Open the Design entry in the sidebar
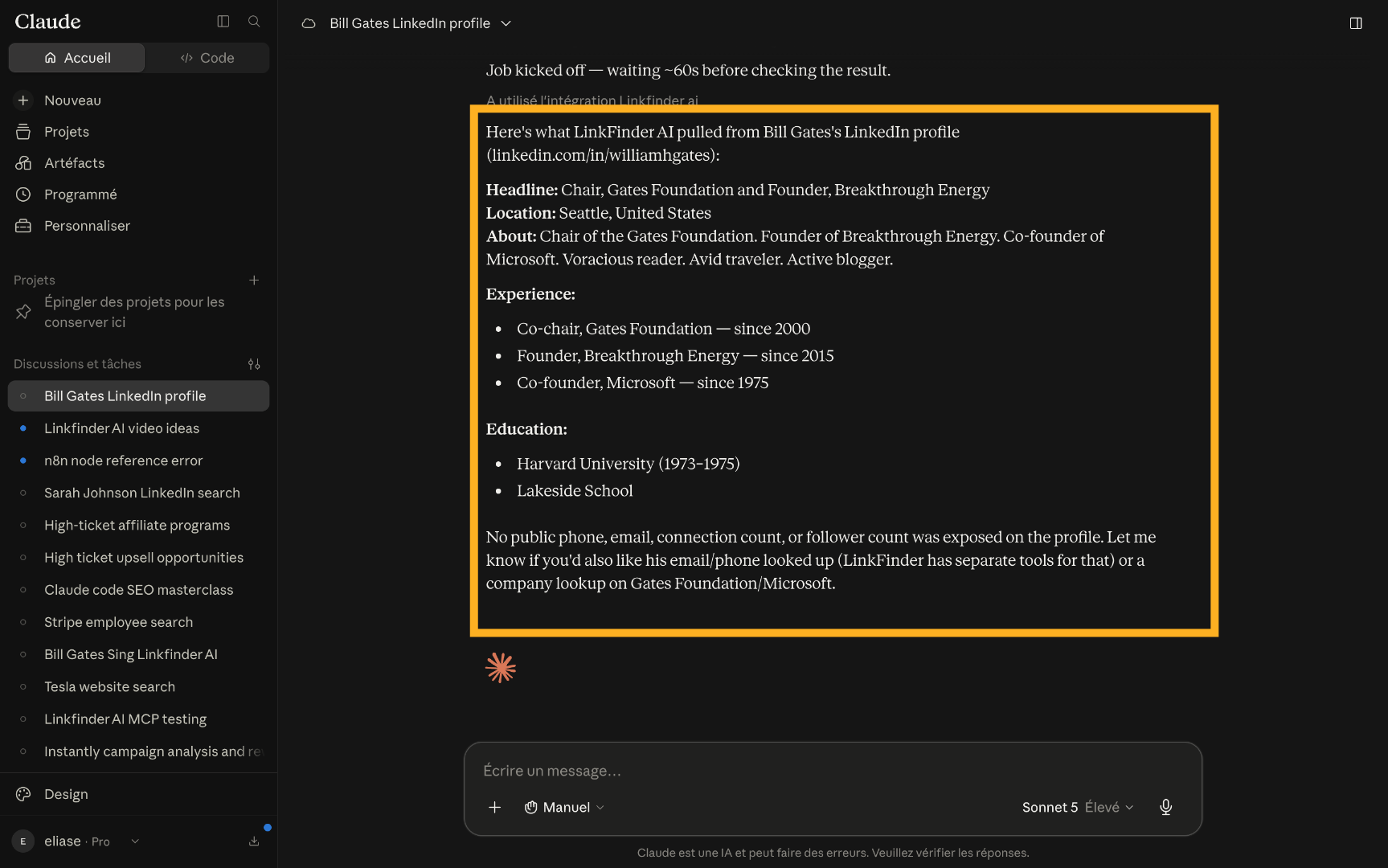1388x868 pixels. (x=138, y=794)
